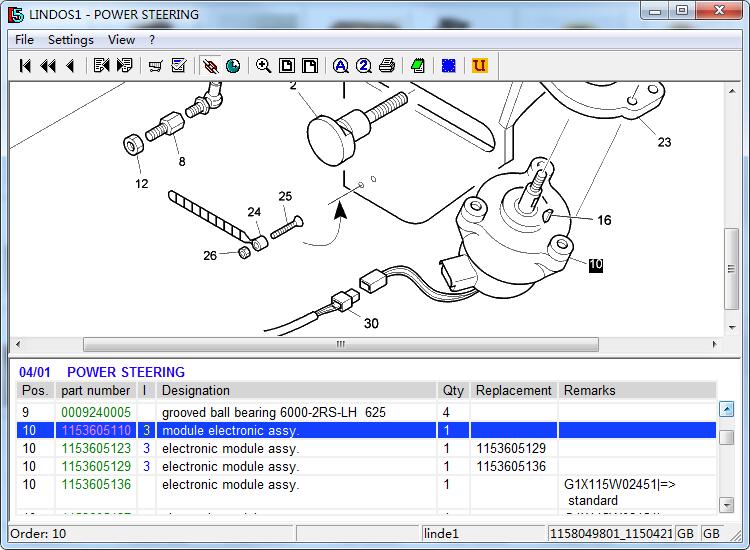750x550 pixels.
Task: Click '04/01 POWER STEERING' heading
Action: point(102,372)
